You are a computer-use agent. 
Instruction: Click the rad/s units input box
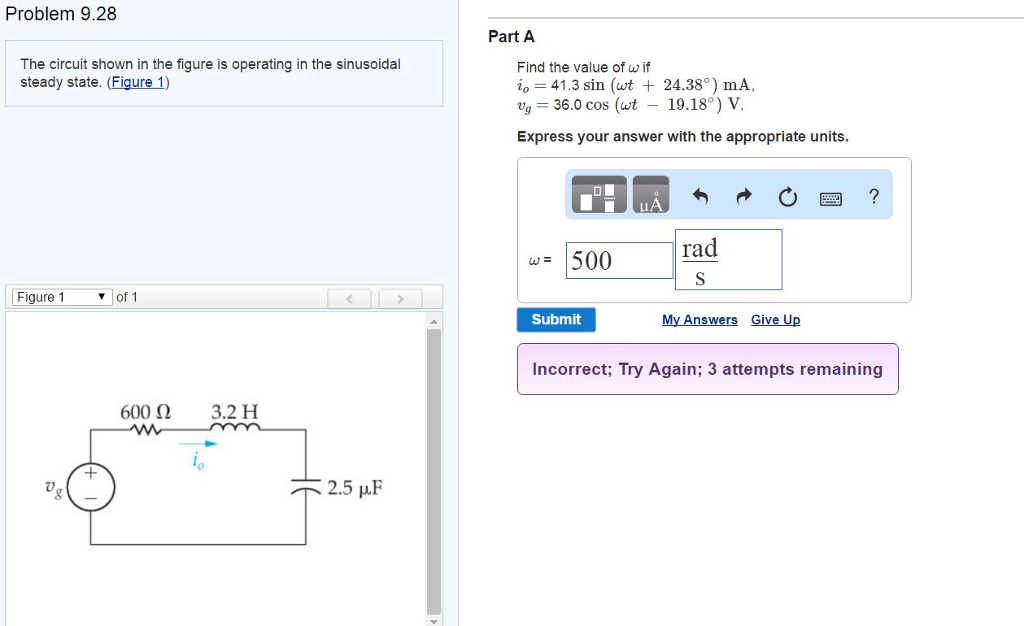tap(728, 259)
